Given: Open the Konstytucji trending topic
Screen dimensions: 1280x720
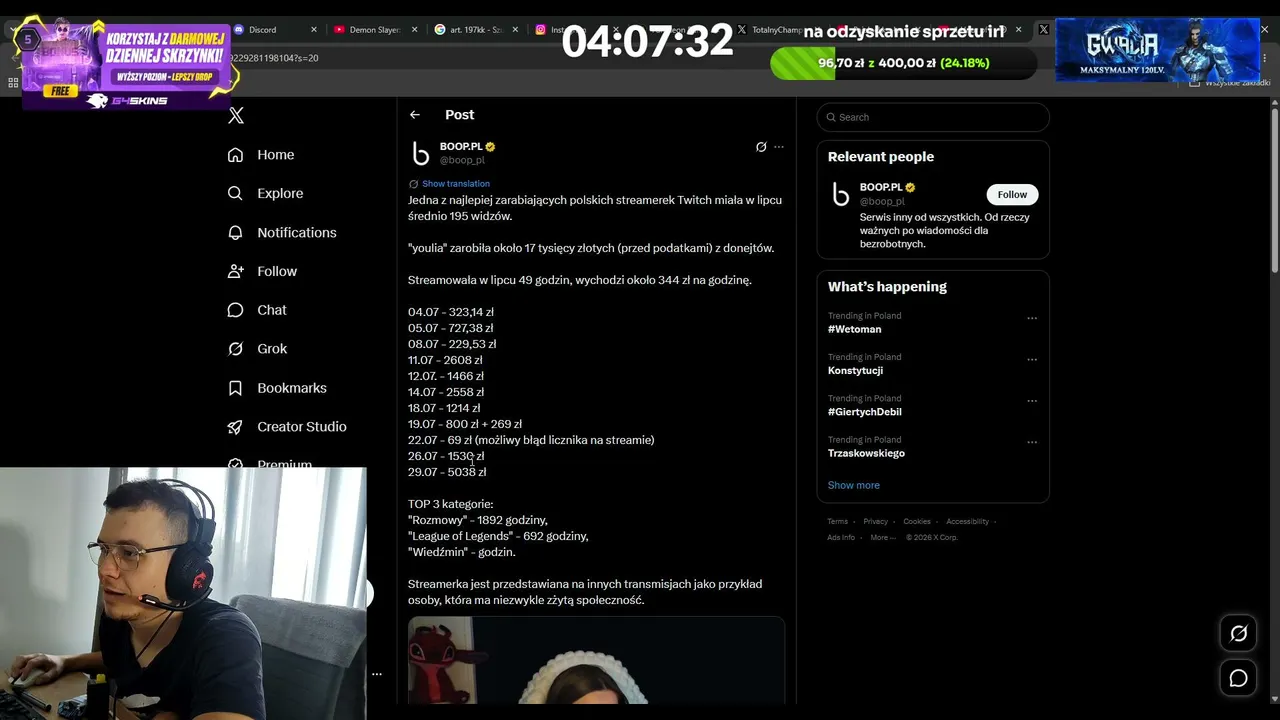Looking at the screenshot, I should [x=855, y=370].
